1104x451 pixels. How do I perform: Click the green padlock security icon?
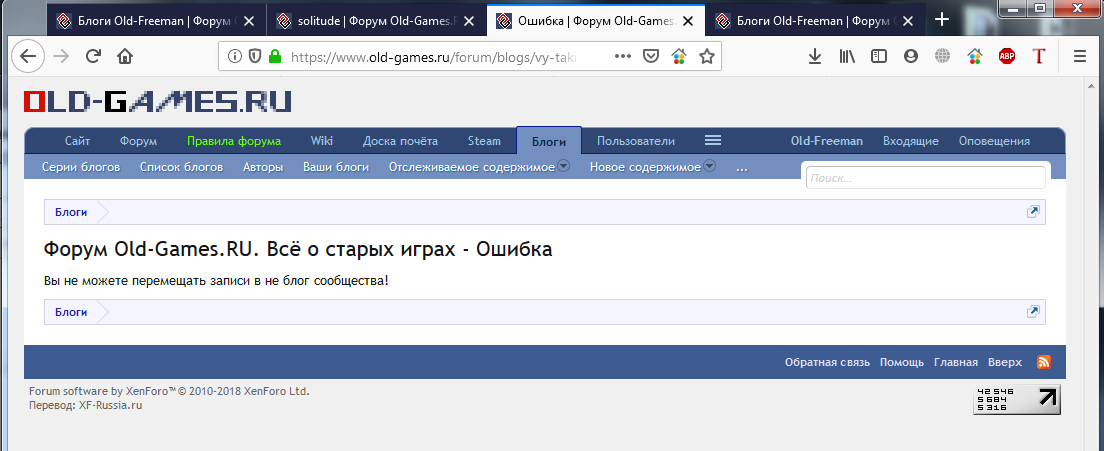pos(275,56)
